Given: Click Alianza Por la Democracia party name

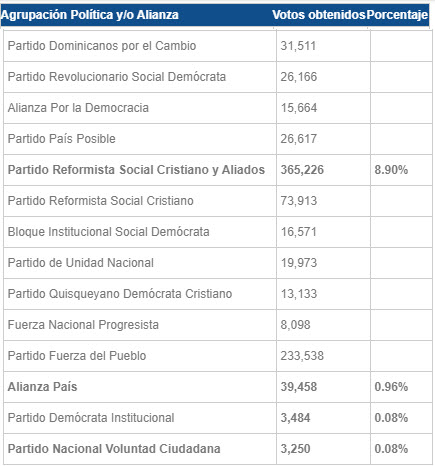Looking at the screenshot, I should pyautogui.click(x=78, y=108).
